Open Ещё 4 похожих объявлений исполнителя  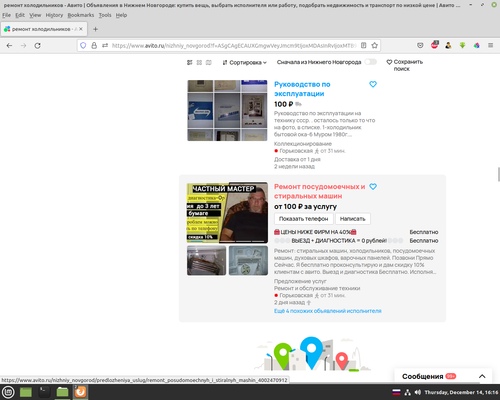pyautogui.click(x=328, y=311)
